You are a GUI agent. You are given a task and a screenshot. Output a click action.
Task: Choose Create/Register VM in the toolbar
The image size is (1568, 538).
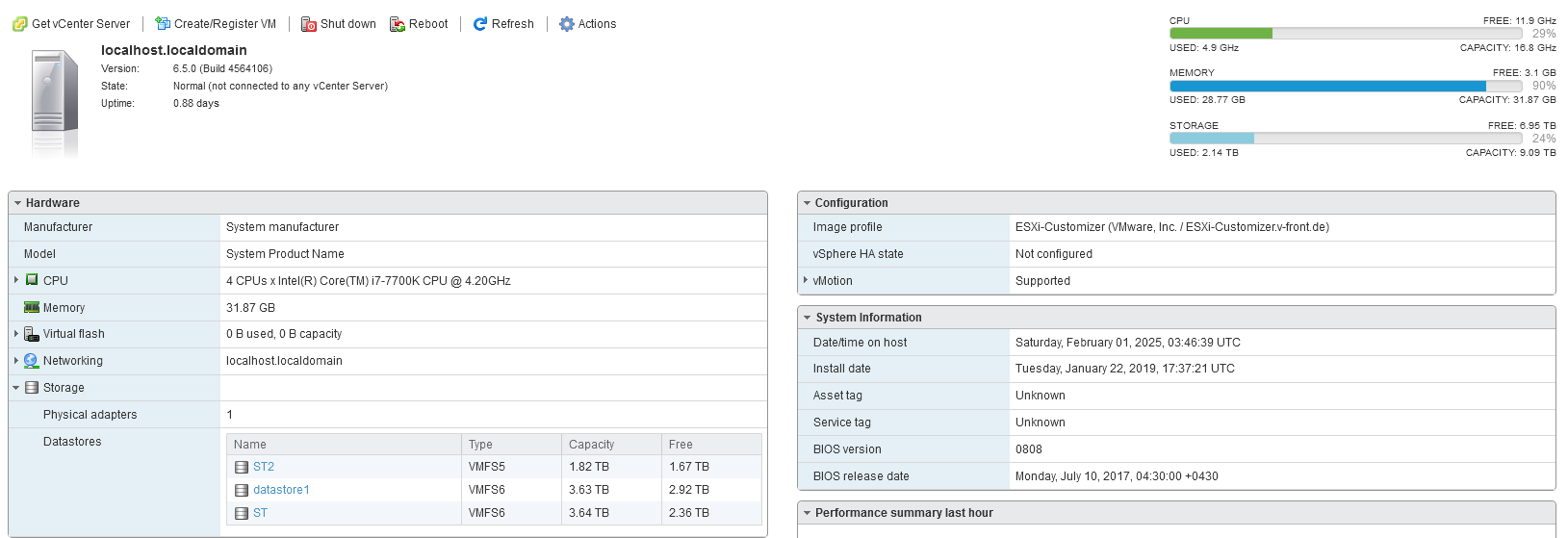pyautogui.click(x=225, y=24)
